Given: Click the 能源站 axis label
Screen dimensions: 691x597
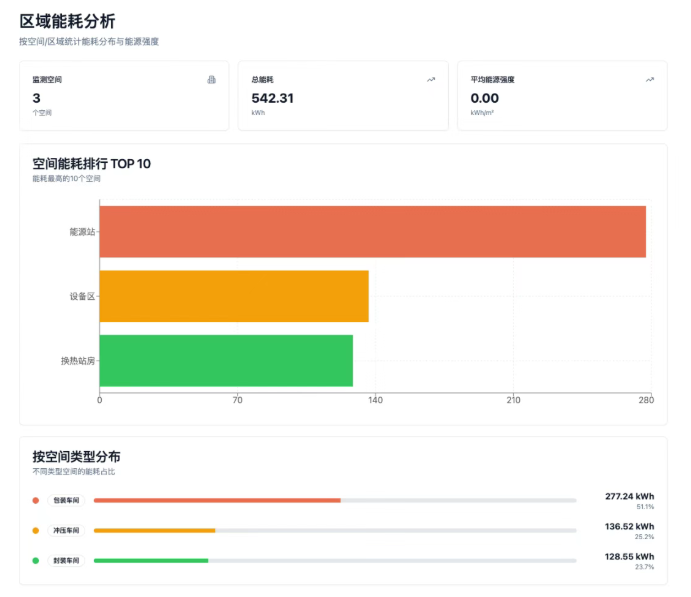Looking at the screenshot, I should (82, 232).
